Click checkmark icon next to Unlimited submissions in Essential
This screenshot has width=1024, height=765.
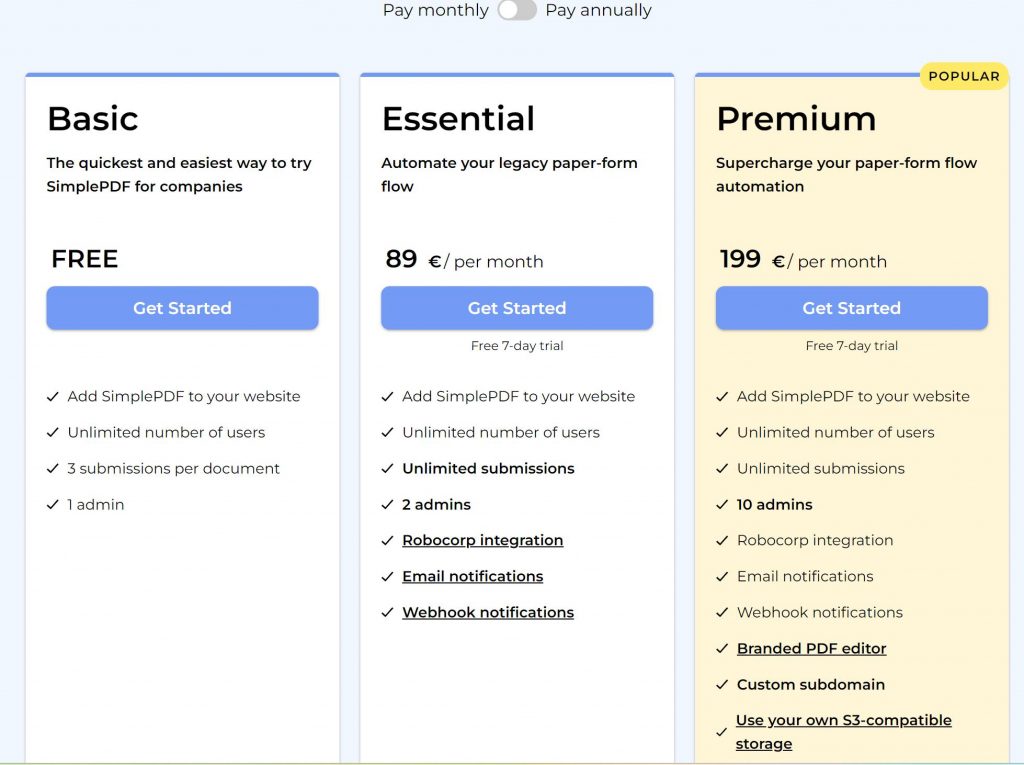point(388,468)
